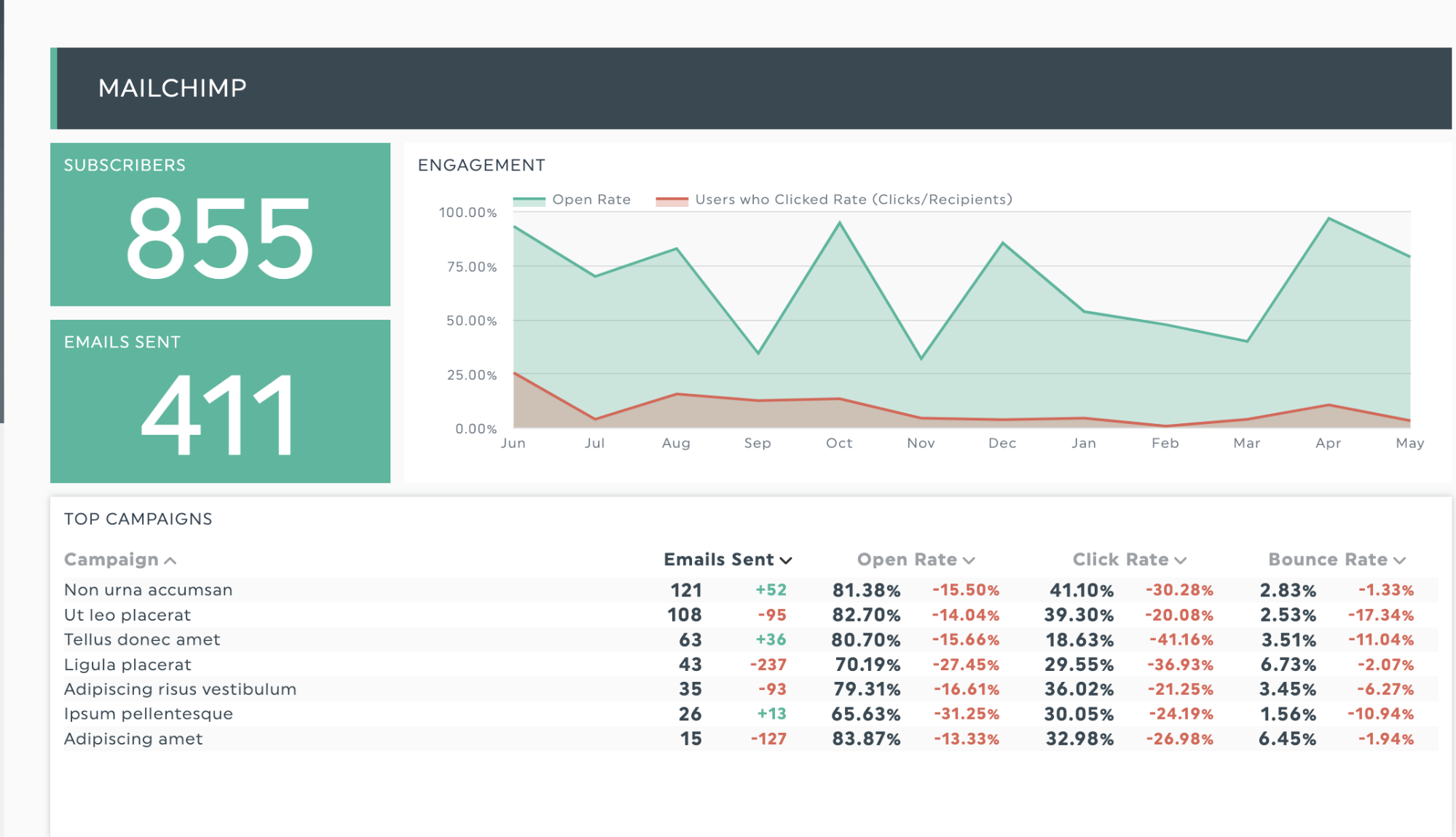This screenshot has width=1456, height=837.
Task: Sort table by Bounce Rate column
Action: [1337, 559]
